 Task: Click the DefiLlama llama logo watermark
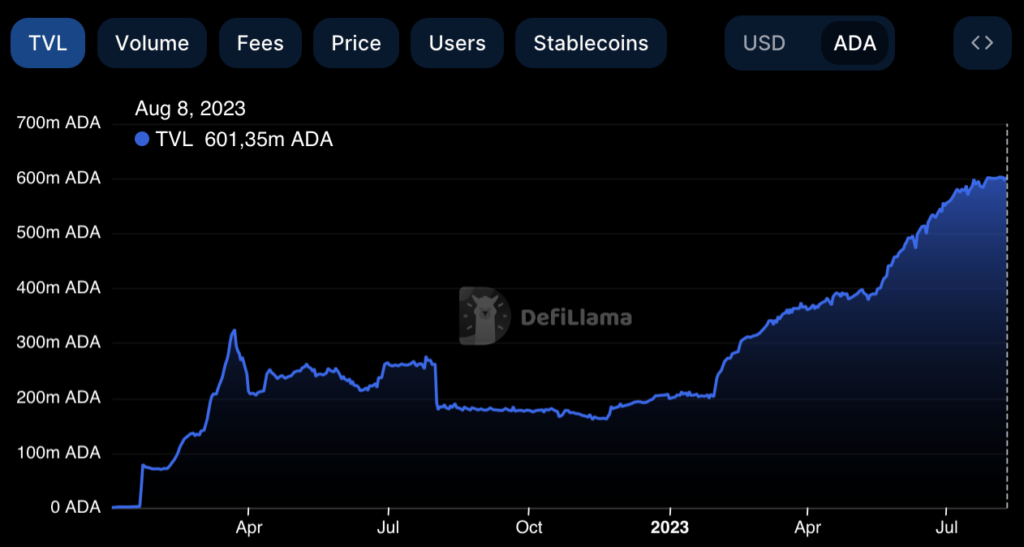[484, 316]
